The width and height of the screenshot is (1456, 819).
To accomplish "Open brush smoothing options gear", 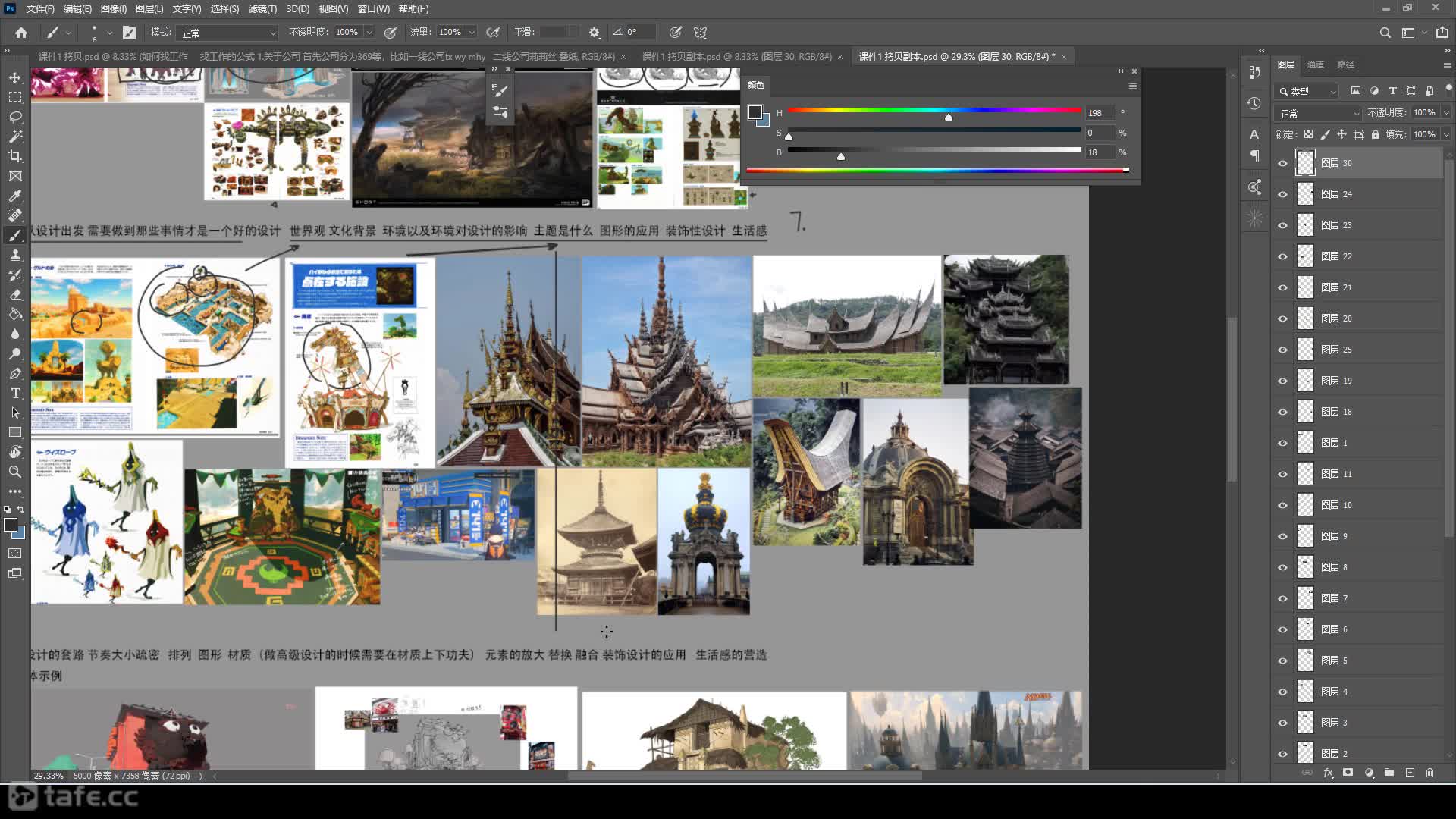I will click(595, 33).
